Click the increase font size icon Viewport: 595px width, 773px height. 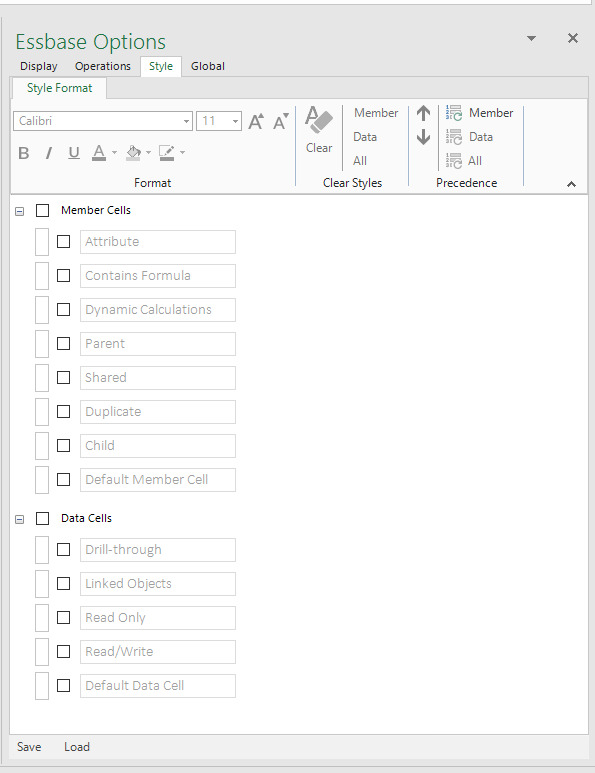(256, 121)
